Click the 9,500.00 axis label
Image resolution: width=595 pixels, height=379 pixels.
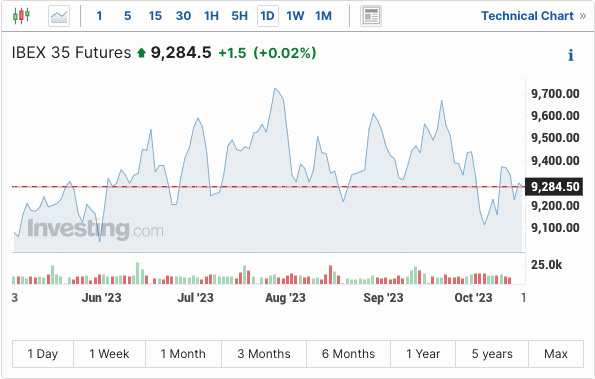click(x=555, y=137)
